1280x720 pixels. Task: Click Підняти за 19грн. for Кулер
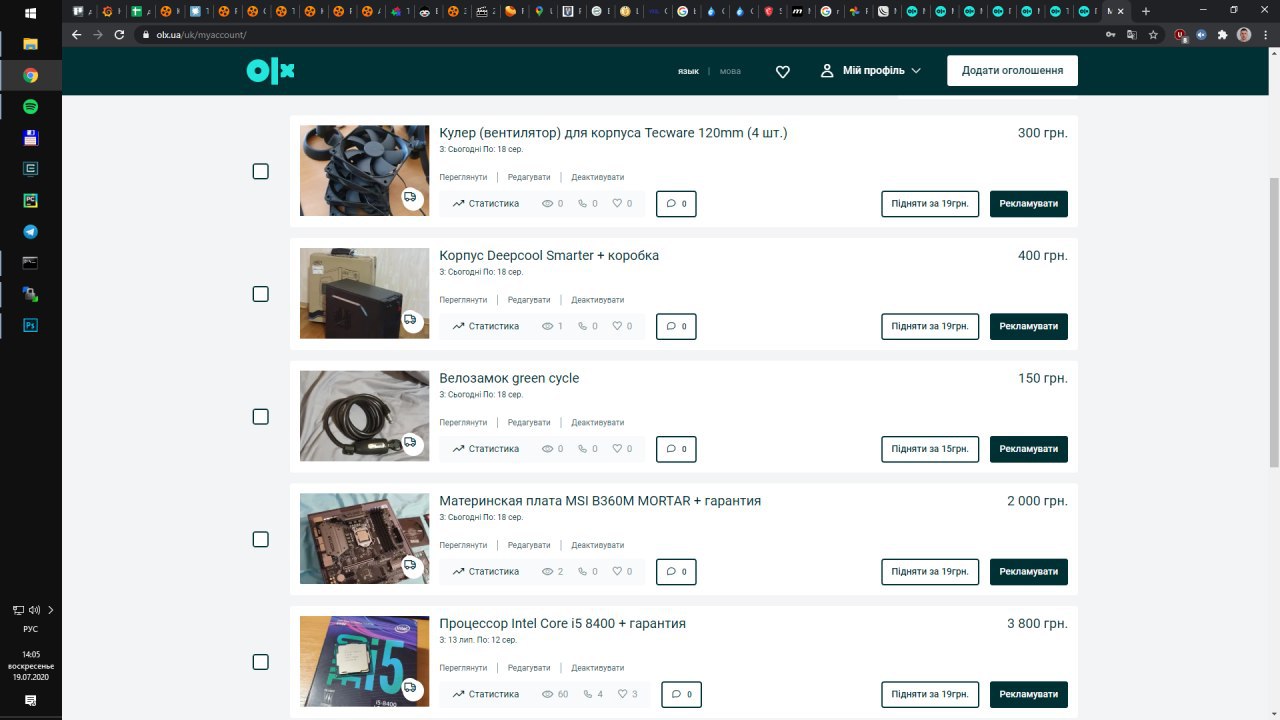pyautogui.click(x=930, y=204)
